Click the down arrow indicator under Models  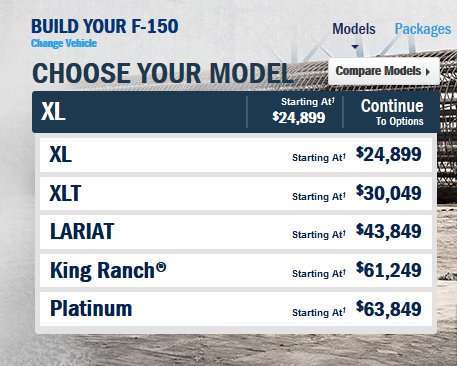pyautogui.click(x=355, y=47)
